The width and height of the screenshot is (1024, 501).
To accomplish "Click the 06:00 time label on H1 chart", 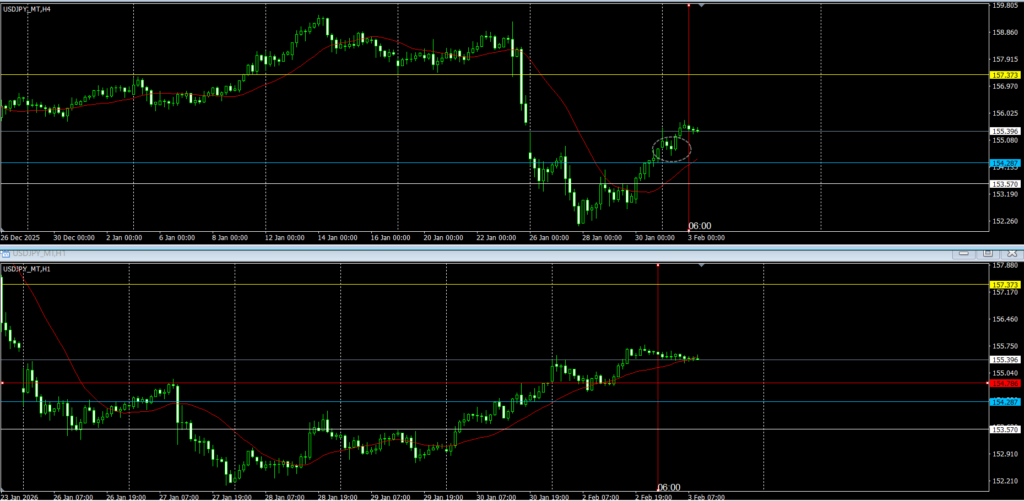I will coord(668,487).
